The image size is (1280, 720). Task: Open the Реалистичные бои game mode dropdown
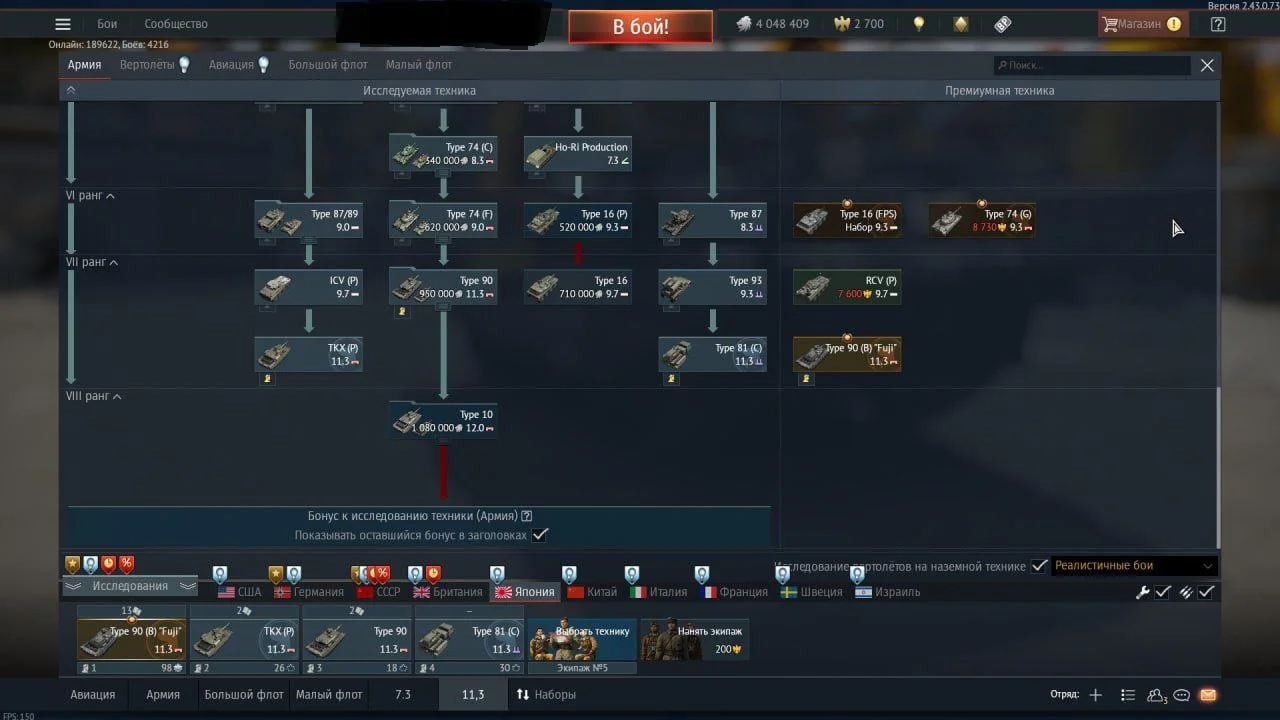pos(1134,566)
